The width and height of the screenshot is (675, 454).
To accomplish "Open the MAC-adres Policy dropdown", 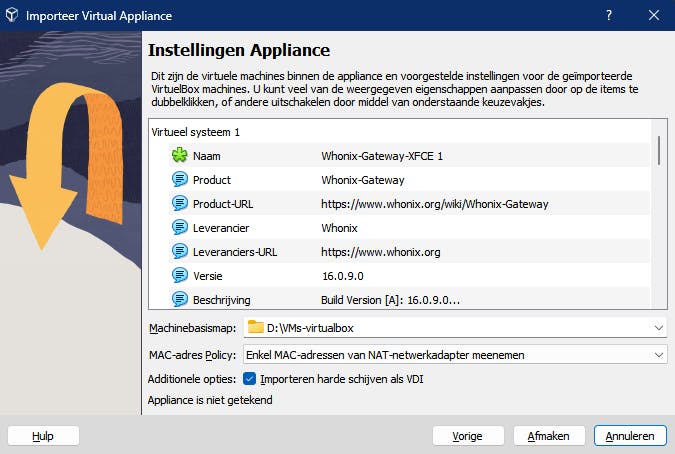I will [x=658, y=354].
